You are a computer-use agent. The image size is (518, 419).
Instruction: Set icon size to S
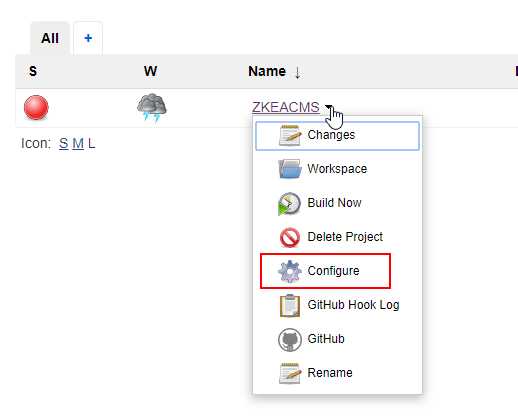(64, 144)
